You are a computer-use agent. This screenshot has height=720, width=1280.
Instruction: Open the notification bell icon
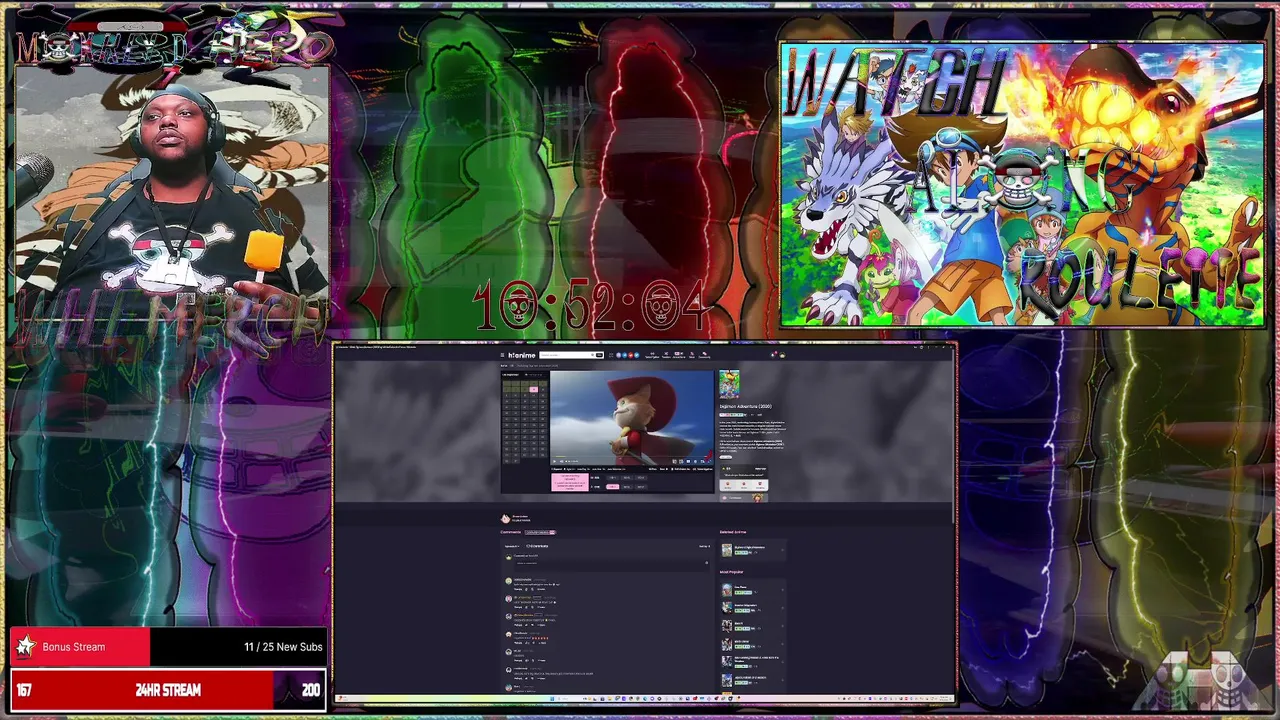click(773, 355)
